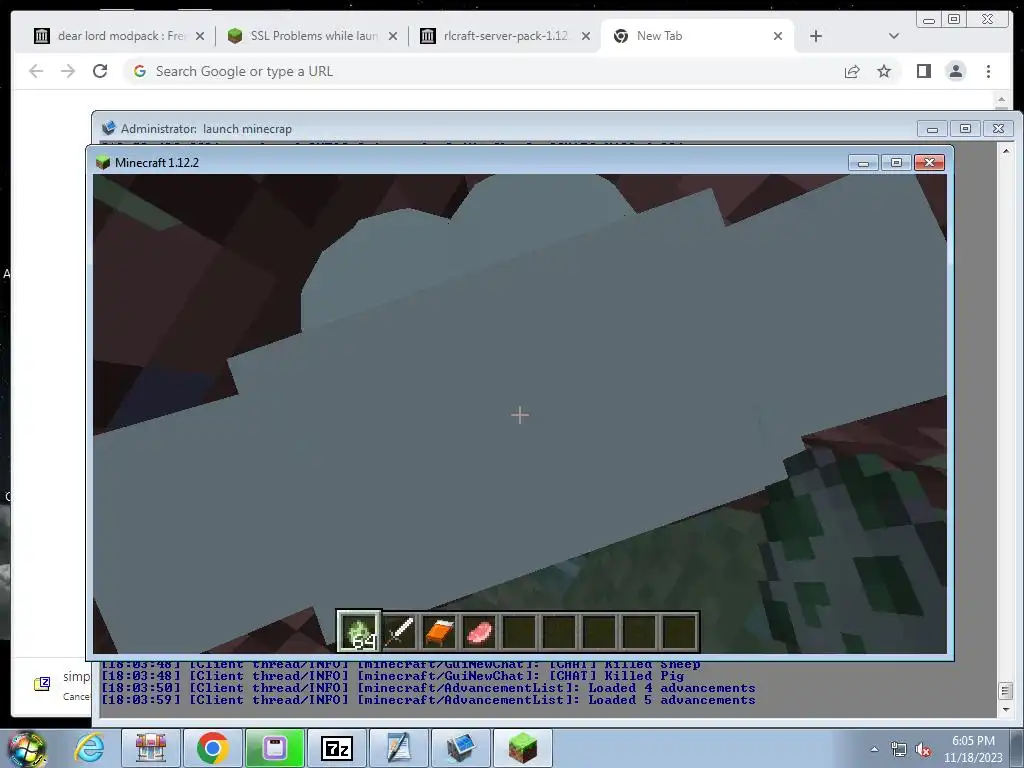1024x768 pixels.
Task: Select the first hotbar slot with 64 items
Action: pyautogui.click(x=359, y=632)
